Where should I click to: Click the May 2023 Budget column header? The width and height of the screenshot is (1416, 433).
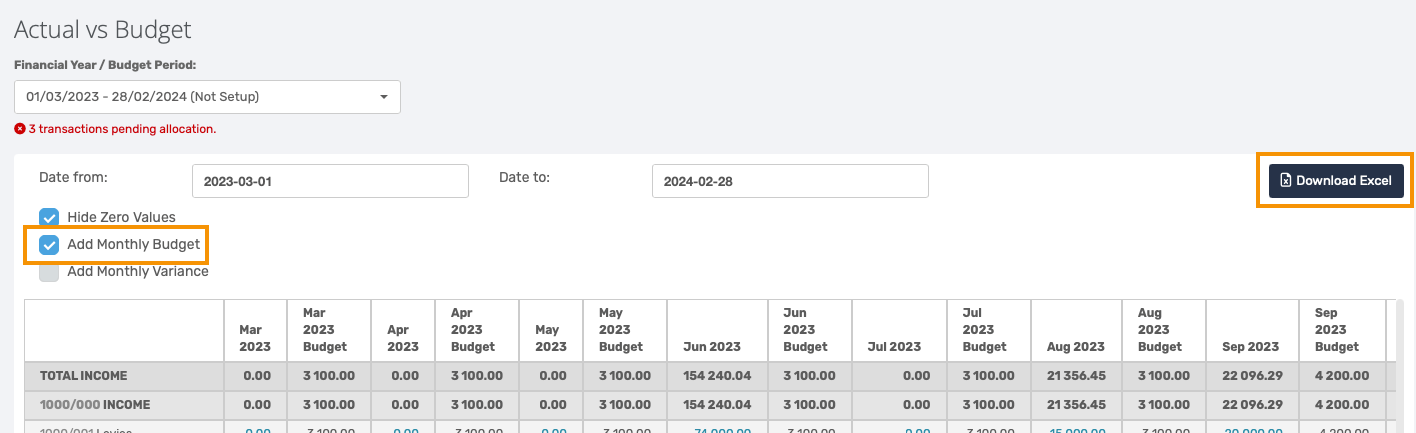625,330
